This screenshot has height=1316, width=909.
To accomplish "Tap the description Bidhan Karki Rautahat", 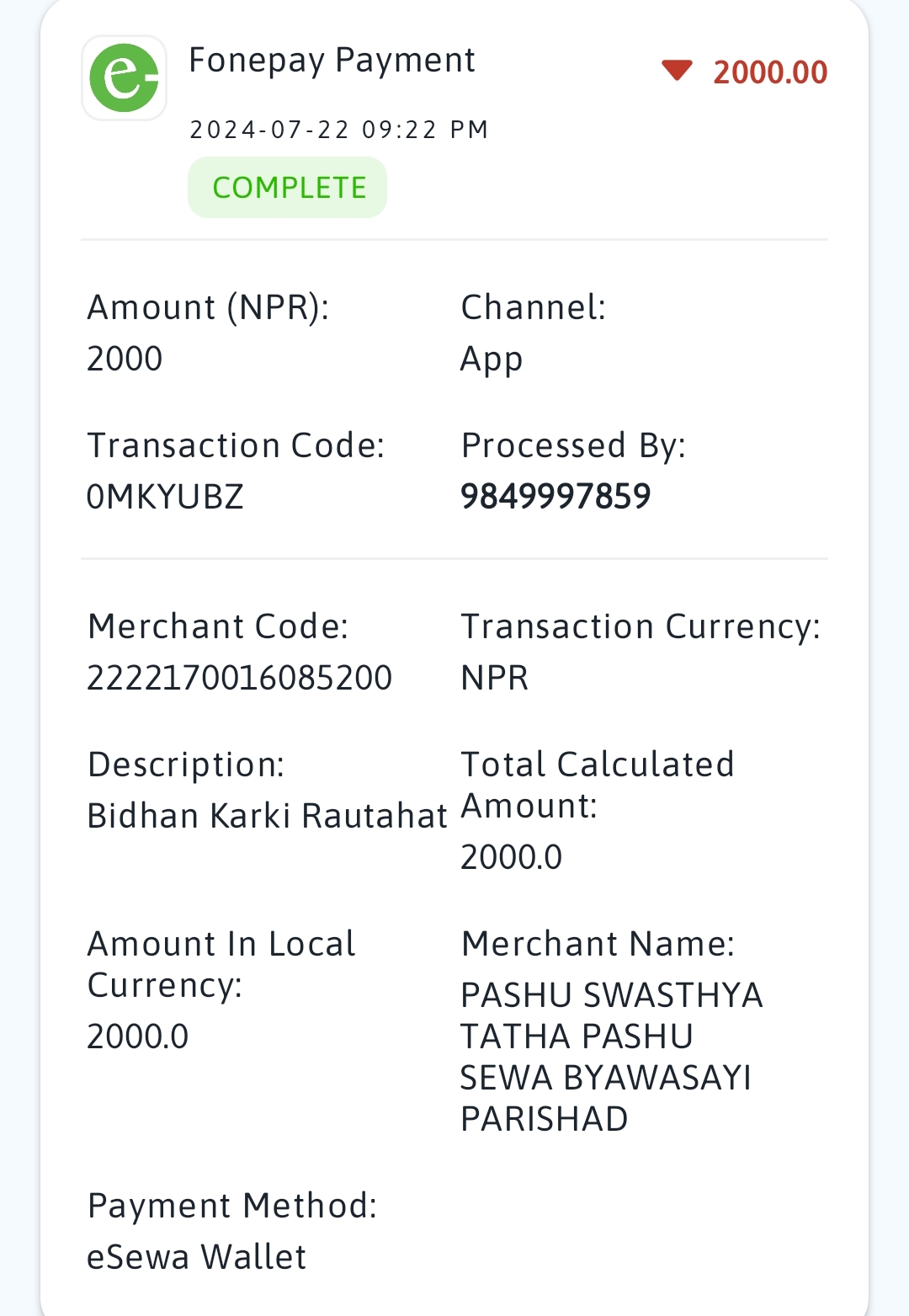I will click(x=267, y=816).
